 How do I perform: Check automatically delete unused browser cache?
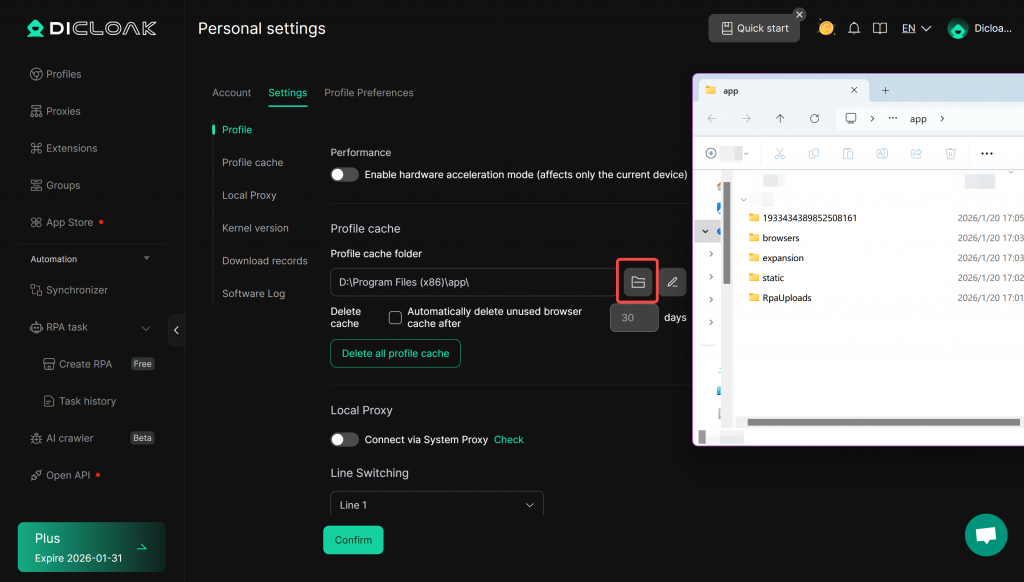click(x=395, y=318)
